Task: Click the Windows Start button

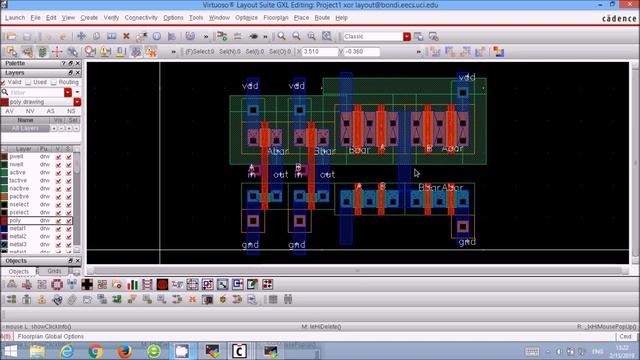Action: (10, 351)
